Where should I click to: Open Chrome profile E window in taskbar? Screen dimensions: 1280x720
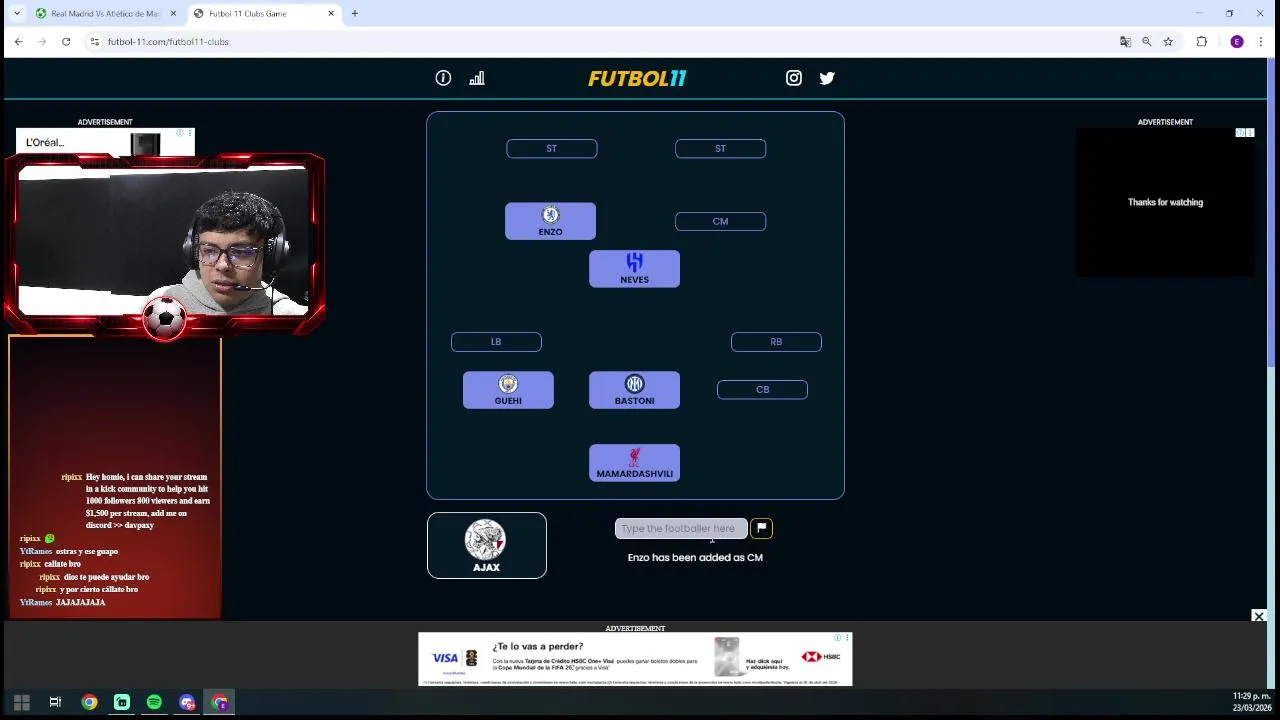(x=220, y=702)
